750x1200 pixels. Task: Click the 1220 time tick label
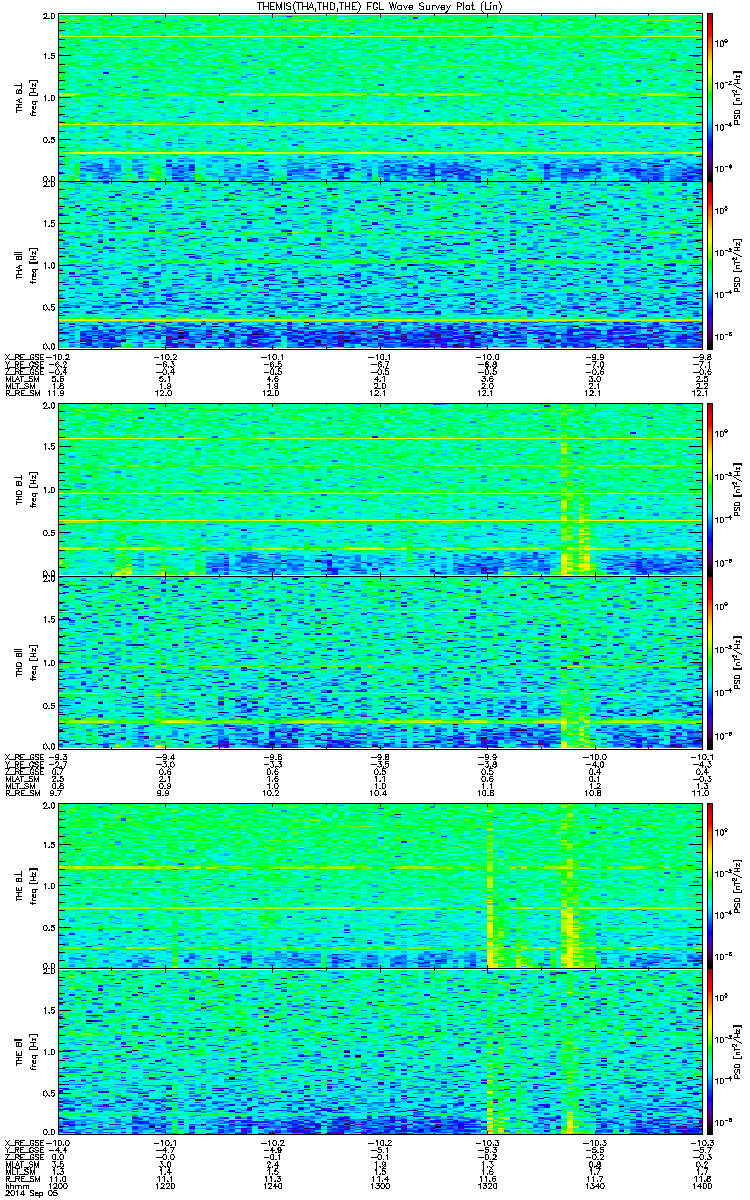click(165, 1185)
